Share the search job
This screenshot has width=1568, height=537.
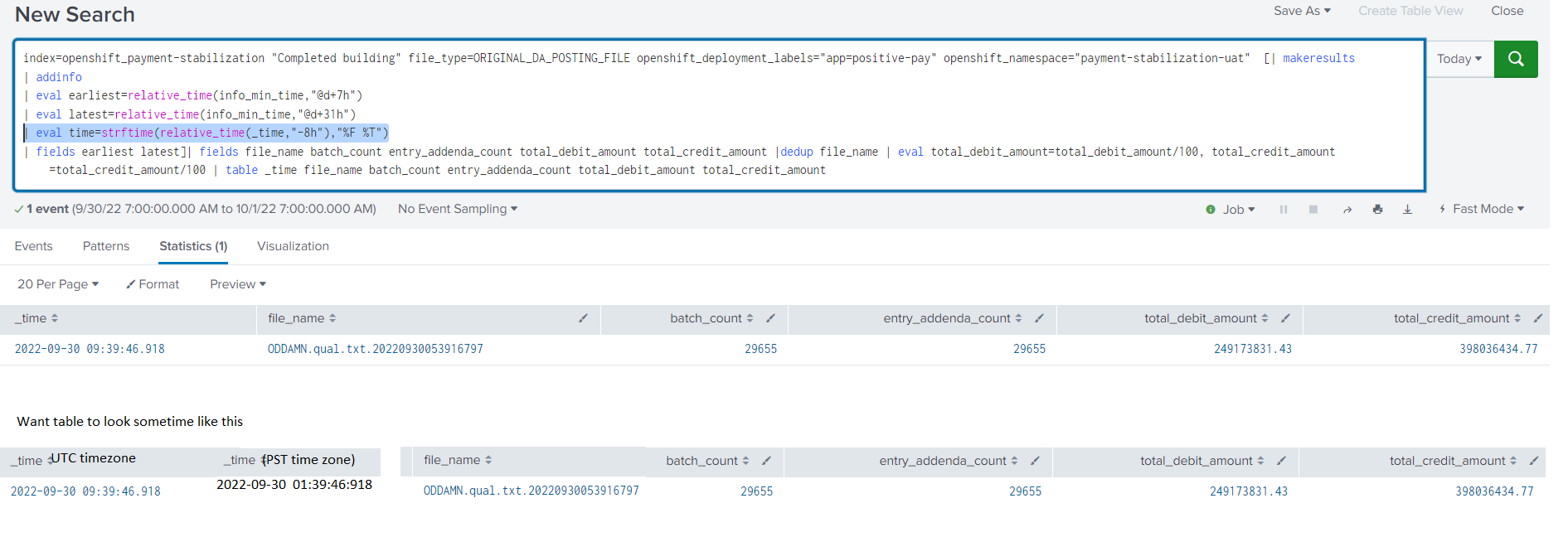(x=1347, y=210)
